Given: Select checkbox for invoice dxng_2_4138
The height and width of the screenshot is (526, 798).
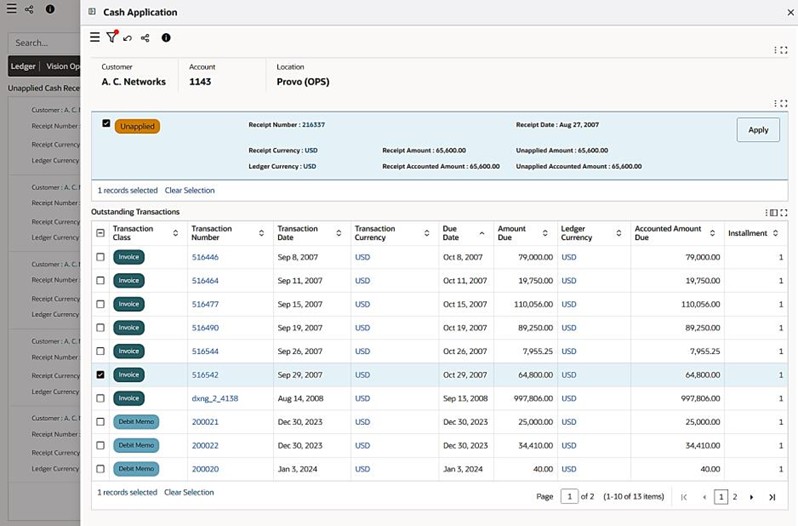Looking at the screenshot, I should click(100, 398).
